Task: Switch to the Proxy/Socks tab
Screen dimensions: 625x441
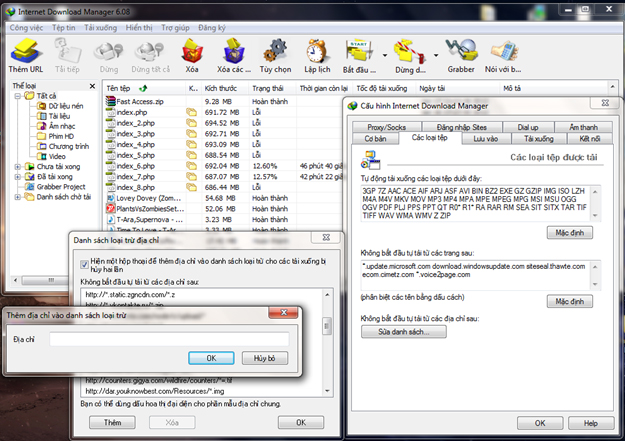Action: 387,127
